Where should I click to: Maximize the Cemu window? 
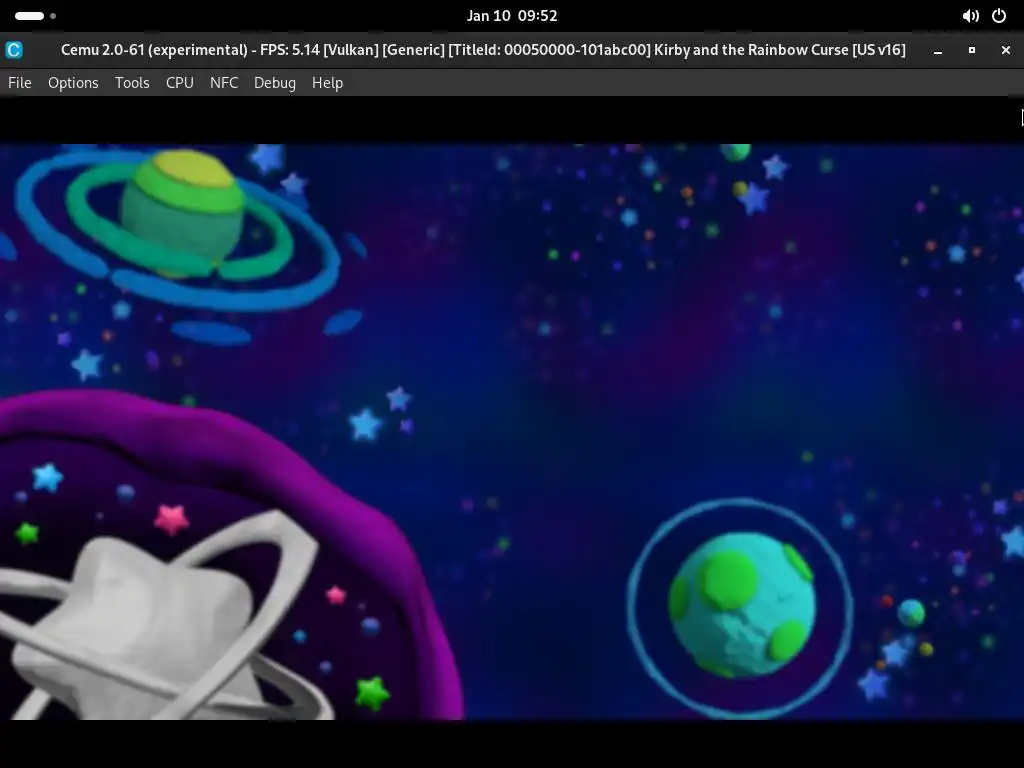coord(972,50)
